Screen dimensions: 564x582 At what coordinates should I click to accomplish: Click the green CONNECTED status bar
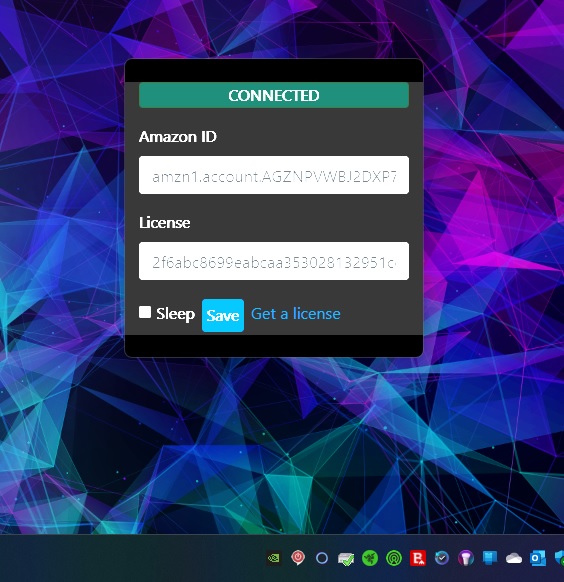point(274,95)
